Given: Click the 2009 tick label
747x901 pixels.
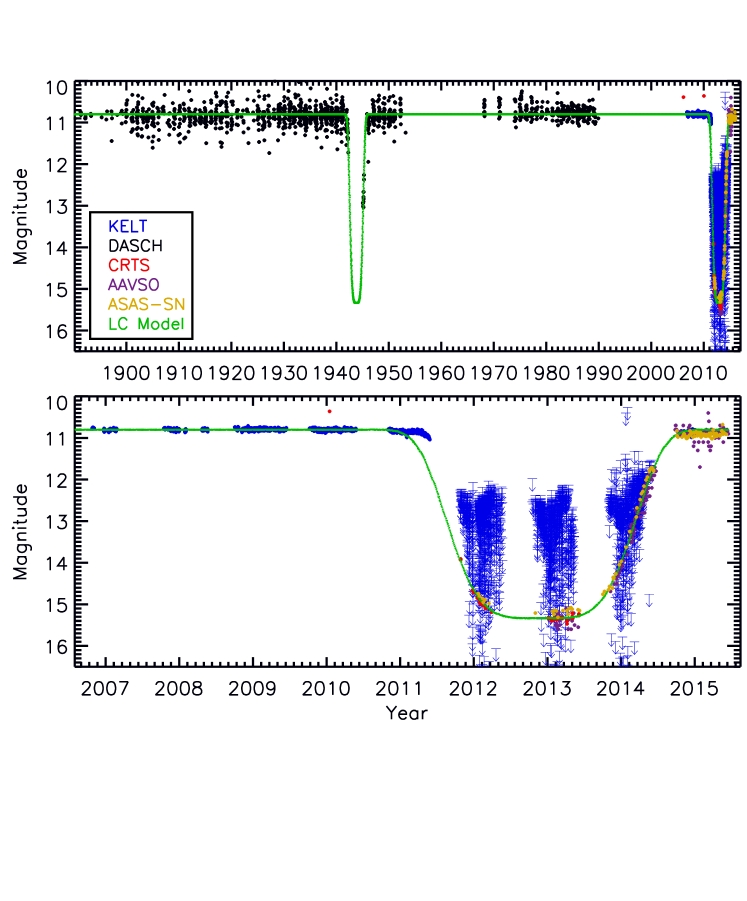Looking at the screenshot, I should 252,688.
